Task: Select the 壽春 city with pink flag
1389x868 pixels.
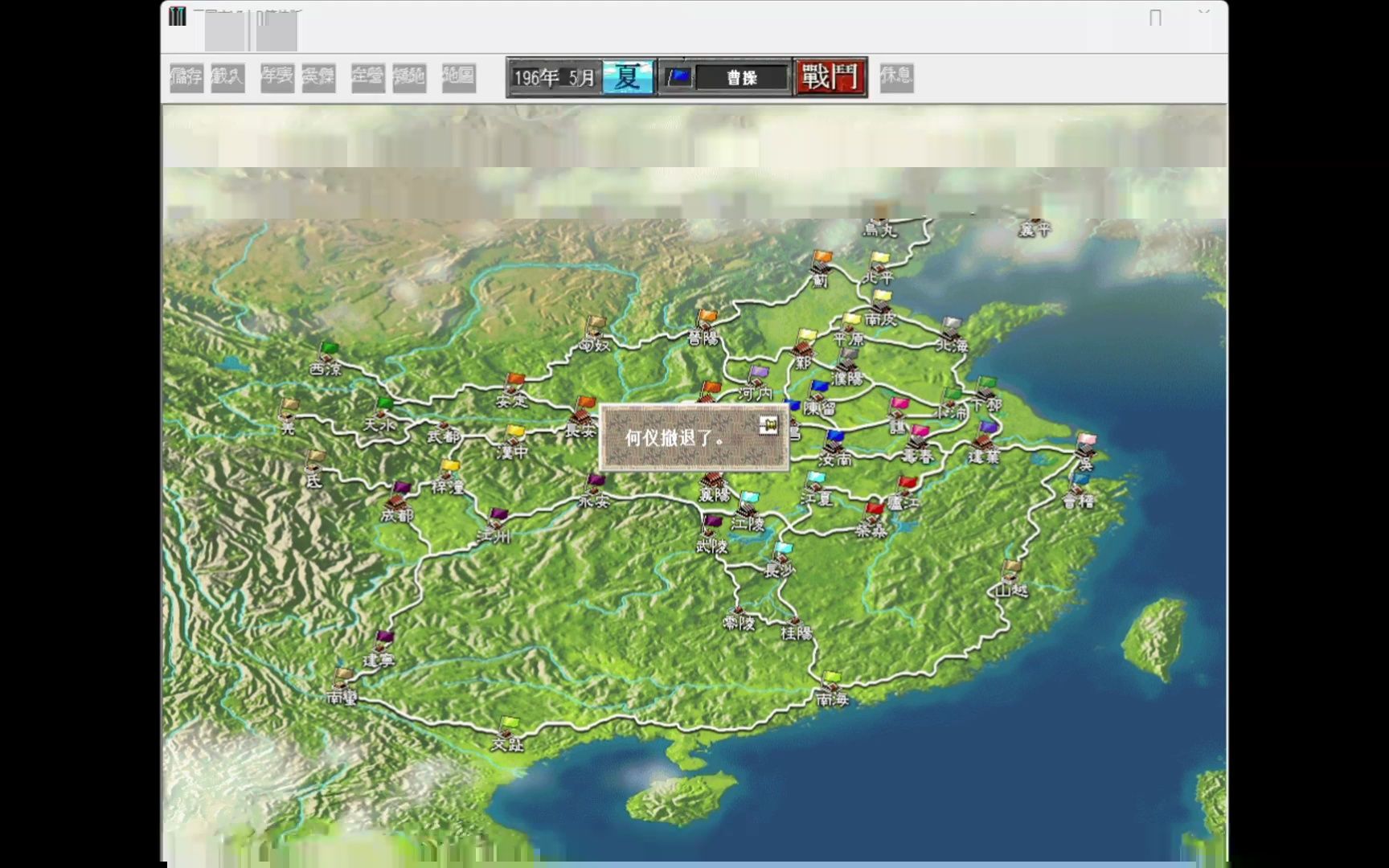Action: [x=917, y=445]
